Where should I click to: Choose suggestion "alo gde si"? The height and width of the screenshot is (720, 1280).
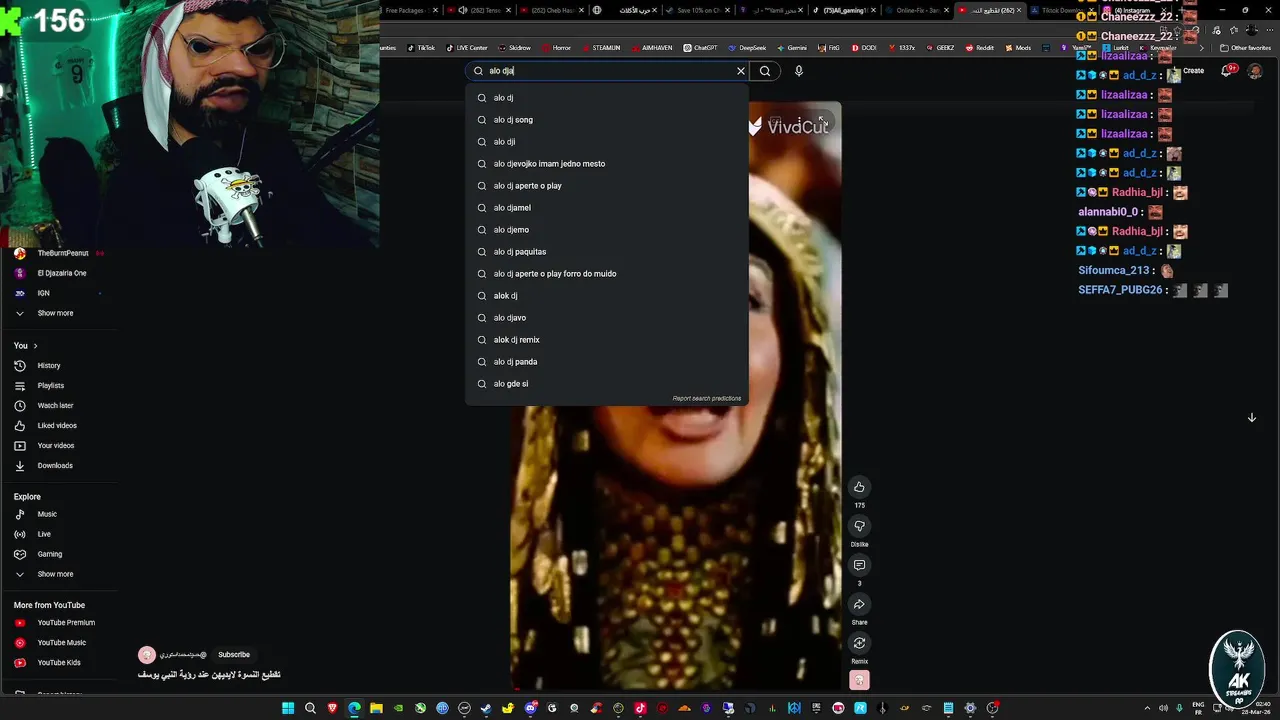tap(607, 384)
